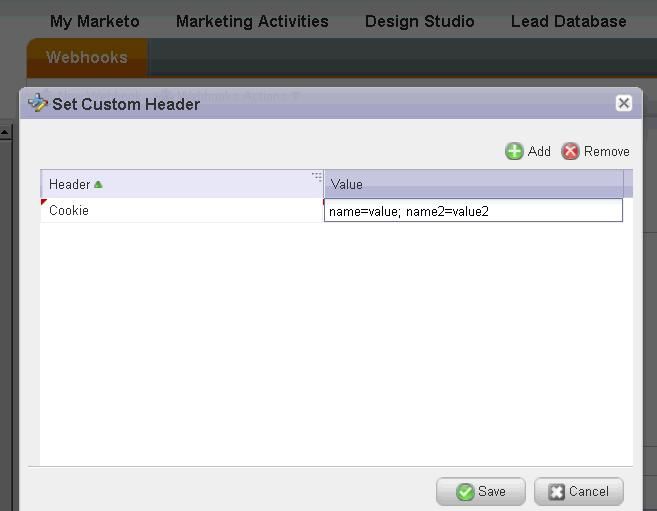Click empty grid area below Cookie row
The width and height of the screenshot is (657, 511).
[335, 340]
